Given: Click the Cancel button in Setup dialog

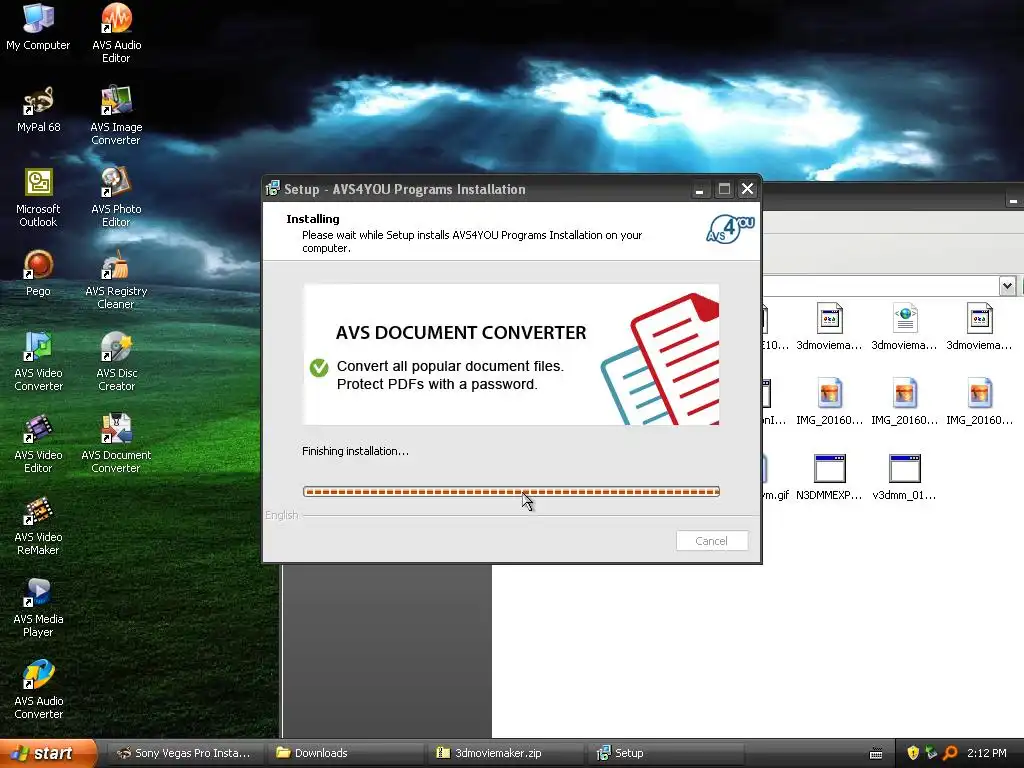Looking at the screenshot, I should [712, 541].
